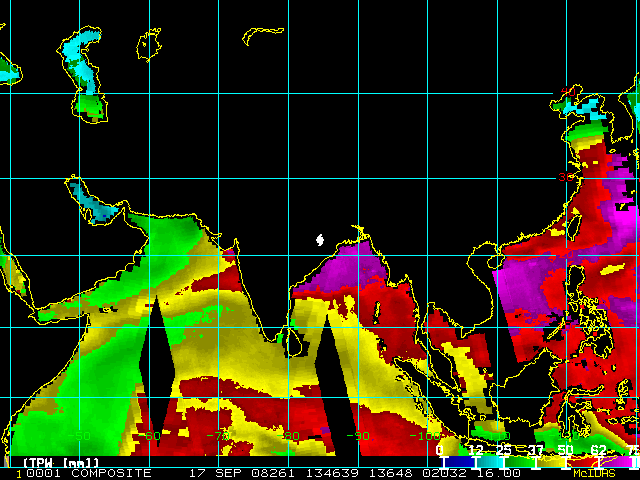Click the "12" color bar tick label
The width and height of the screenshot is (640, 480).
coord(476,450)
